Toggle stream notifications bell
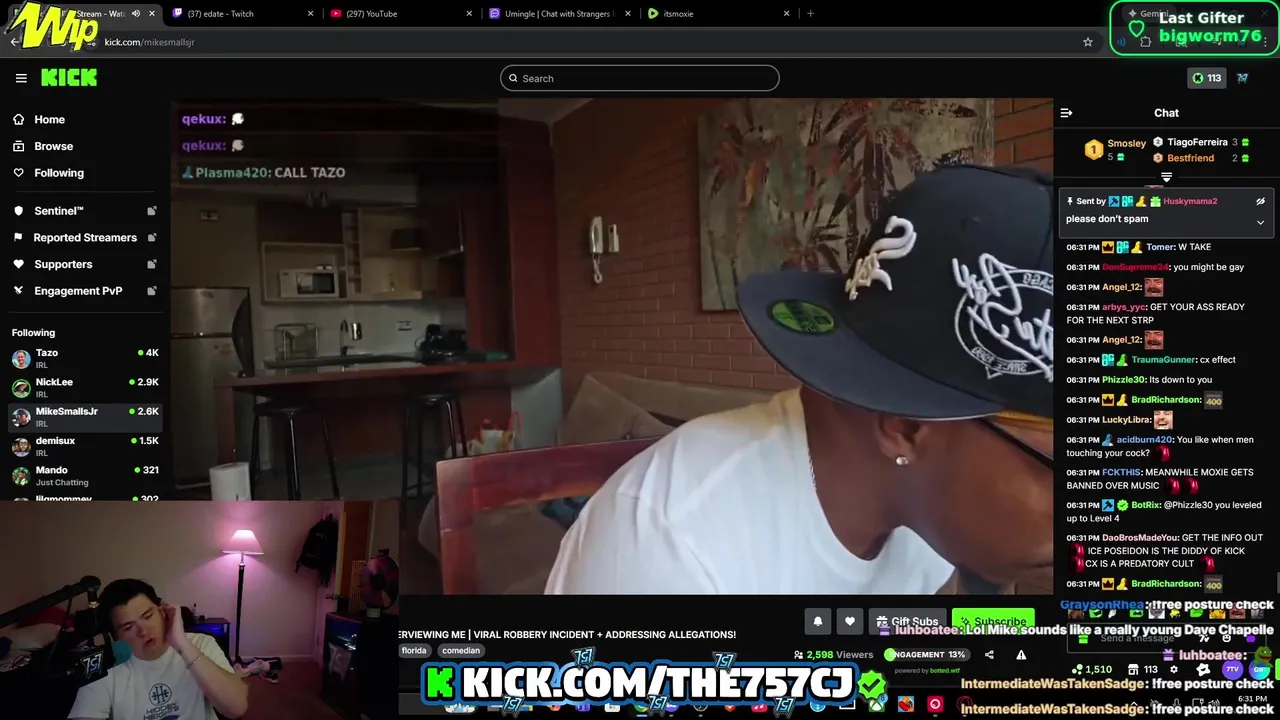1280x720 pixels. pos(818,622)
